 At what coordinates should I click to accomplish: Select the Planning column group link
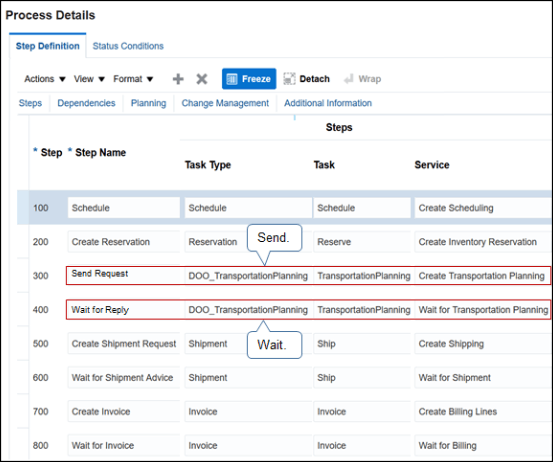click(148, 103)
